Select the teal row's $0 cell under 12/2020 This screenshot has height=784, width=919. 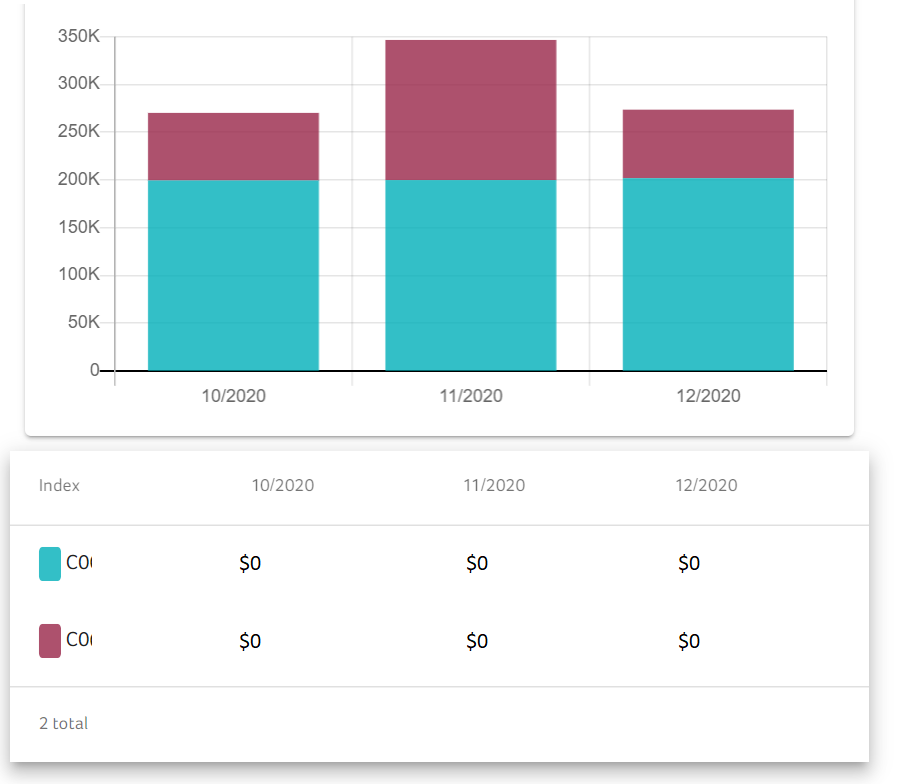click(689, 564)
